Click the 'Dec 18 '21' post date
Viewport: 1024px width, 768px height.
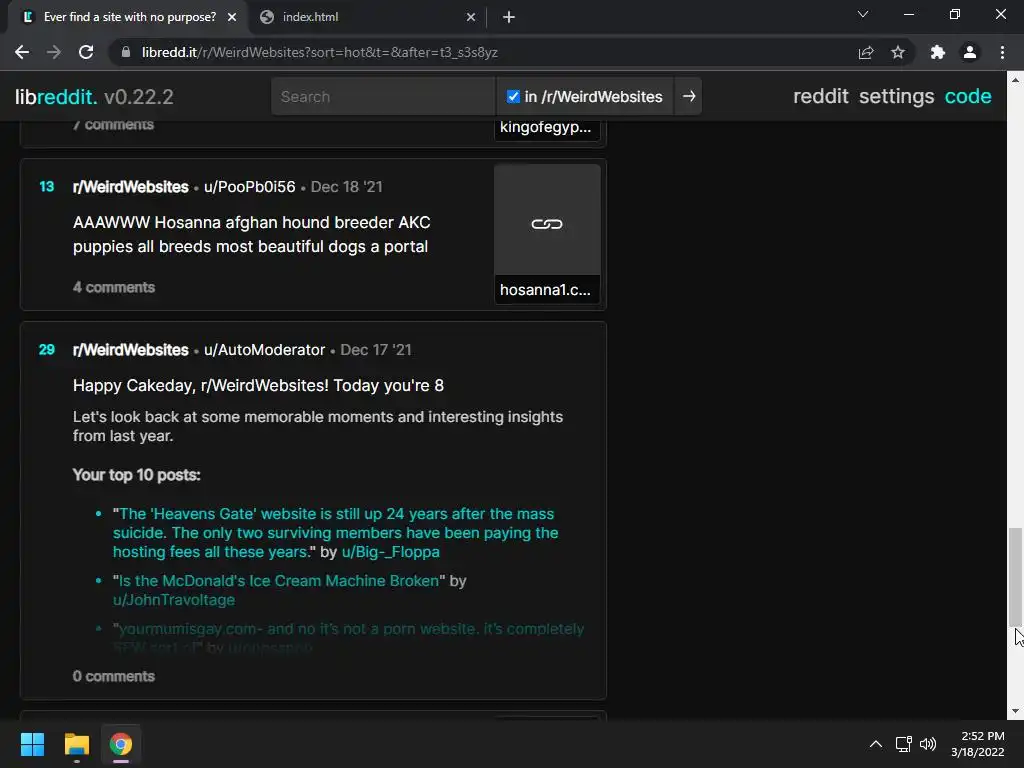pyautogui.click(x=347, y=187)
